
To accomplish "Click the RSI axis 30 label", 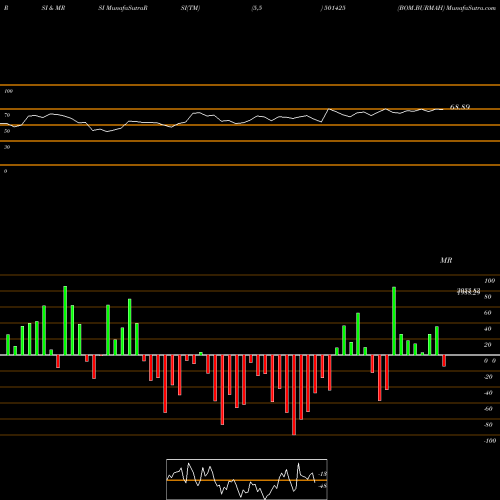I will (x=7, y=147).
